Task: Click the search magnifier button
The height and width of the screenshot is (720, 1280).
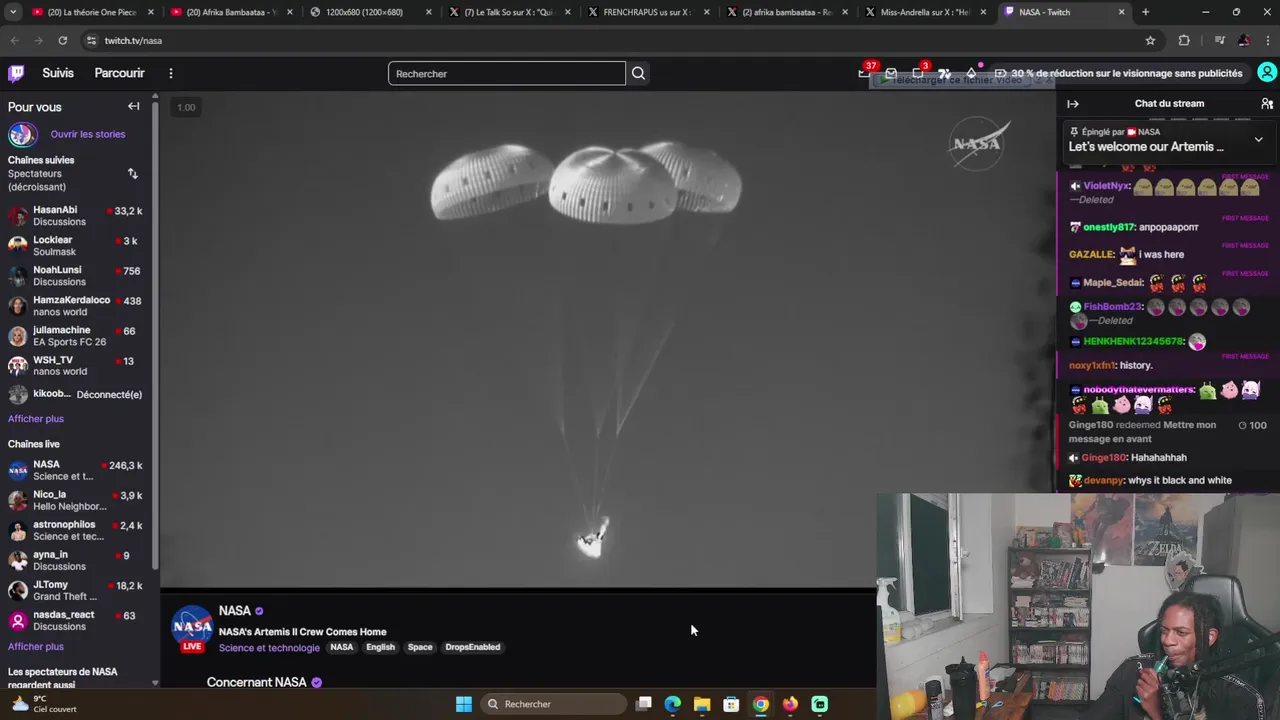Action: (x=638, y=73)
